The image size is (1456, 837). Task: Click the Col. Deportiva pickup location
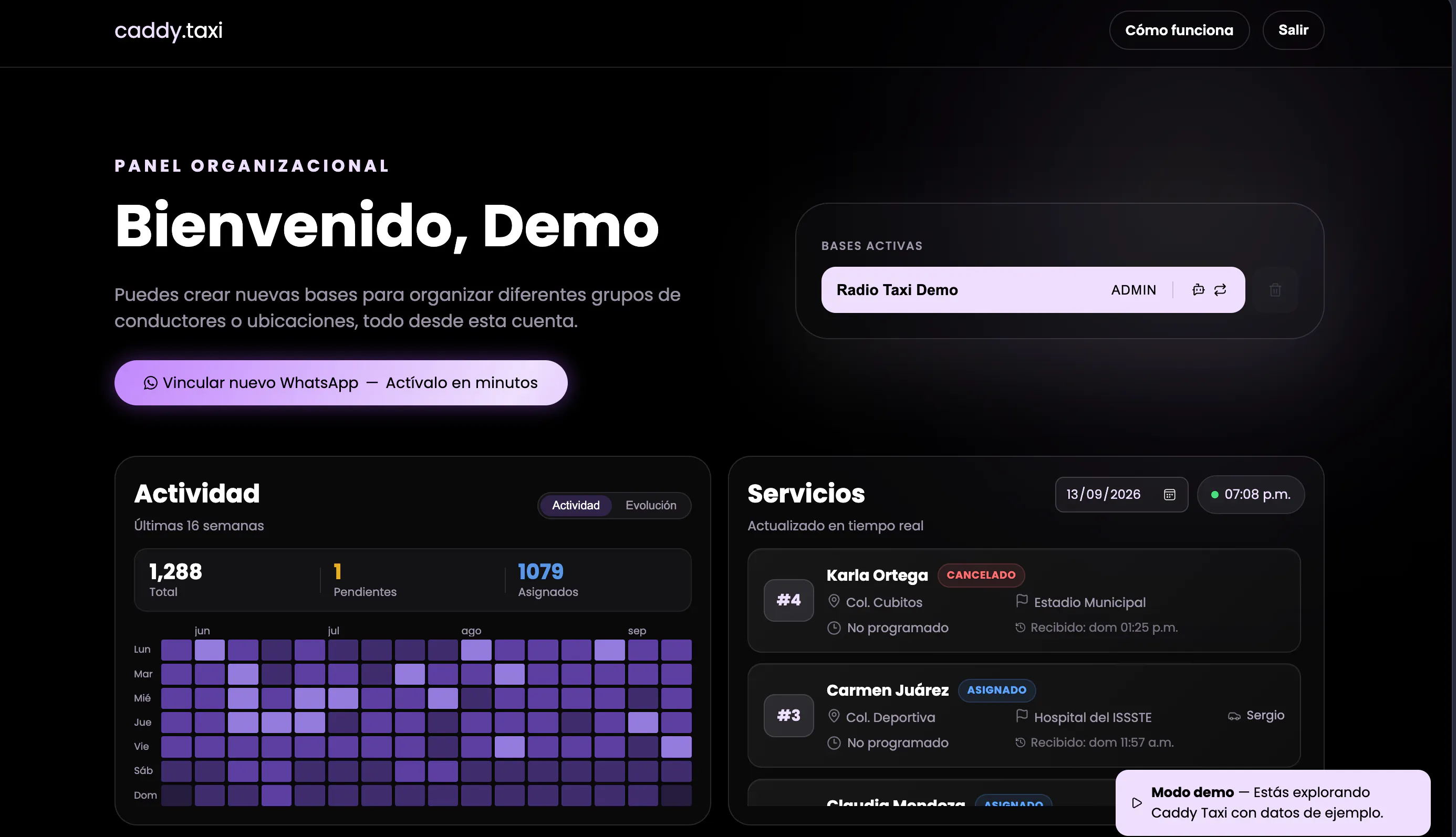coord(890,717)
